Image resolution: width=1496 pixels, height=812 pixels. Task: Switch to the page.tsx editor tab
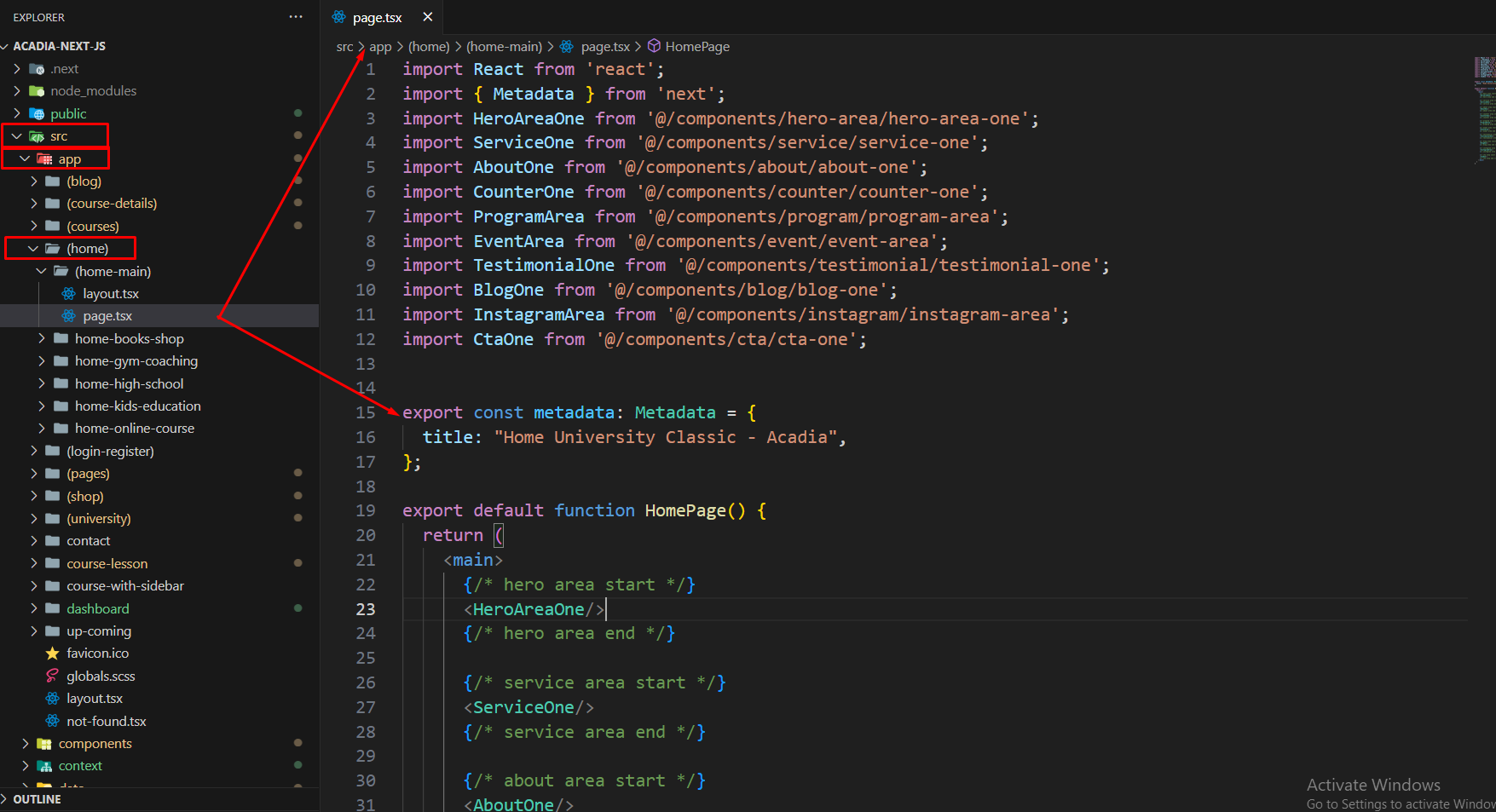pyautogui.click(x=377, y=17)
